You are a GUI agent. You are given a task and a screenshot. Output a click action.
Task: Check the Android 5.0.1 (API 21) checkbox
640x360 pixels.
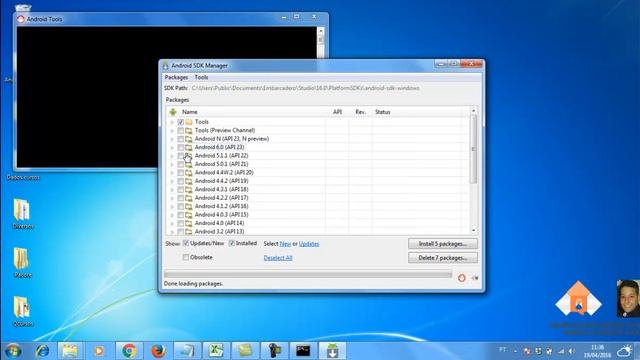[x=180, y=164]
